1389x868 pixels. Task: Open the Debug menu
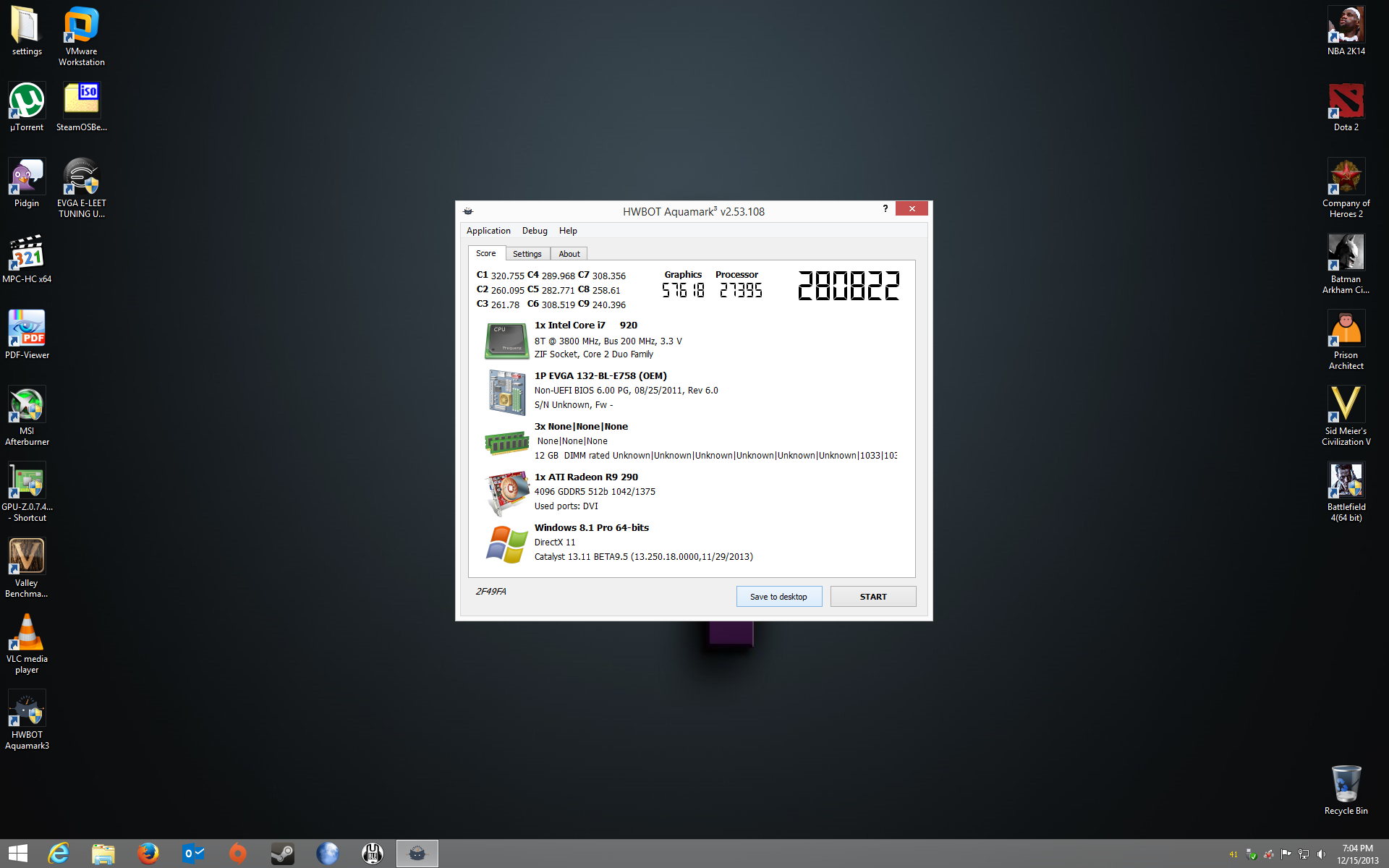pyautogui.click(x=535, y=231)
